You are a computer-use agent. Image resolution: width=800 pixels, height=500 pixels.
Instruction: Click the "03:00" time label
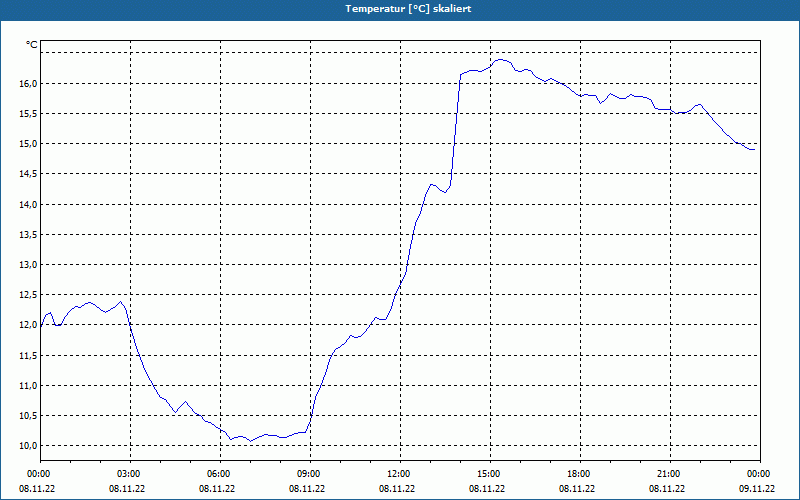click(129, 474)
